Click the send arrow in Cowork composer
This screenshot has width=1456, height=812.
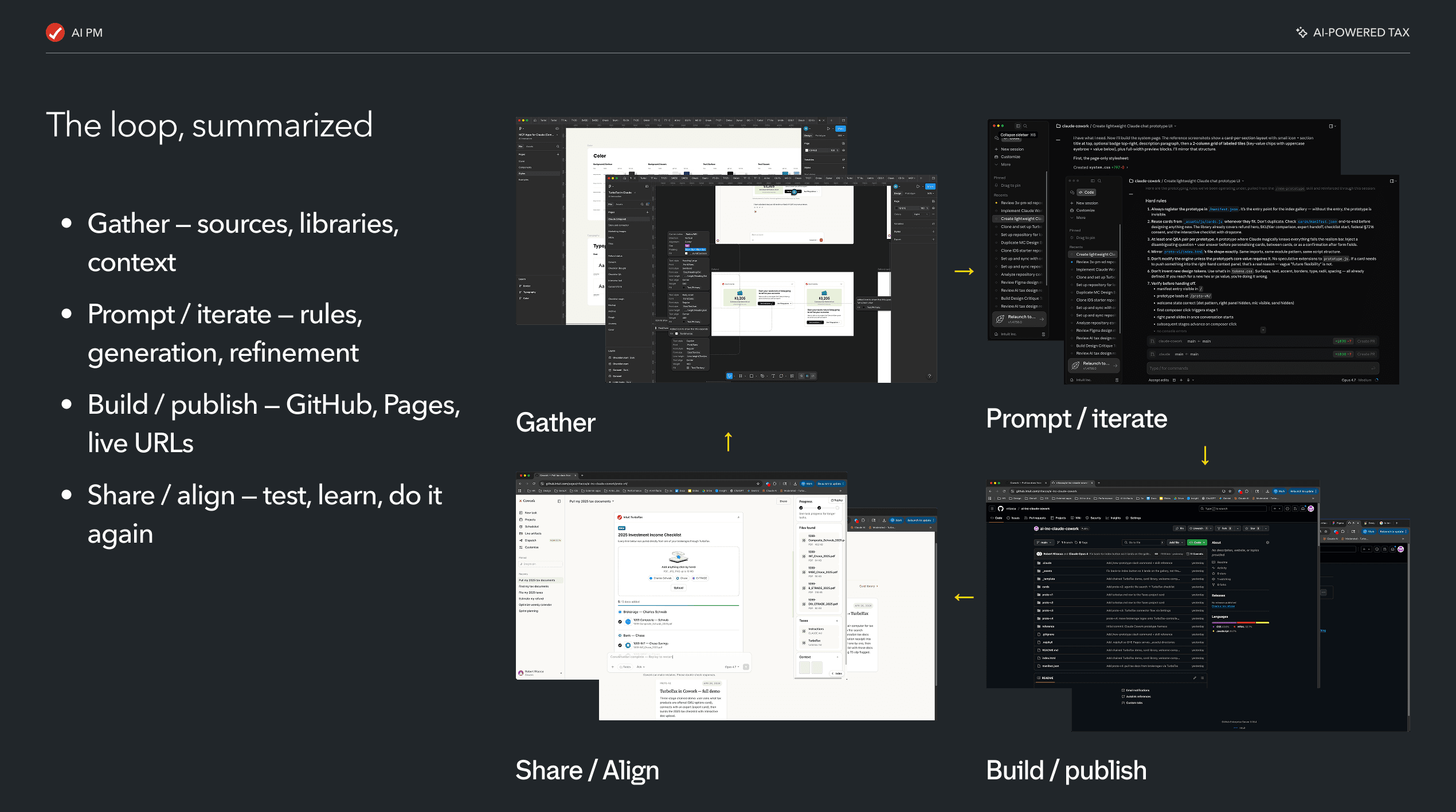click(746, 667)
